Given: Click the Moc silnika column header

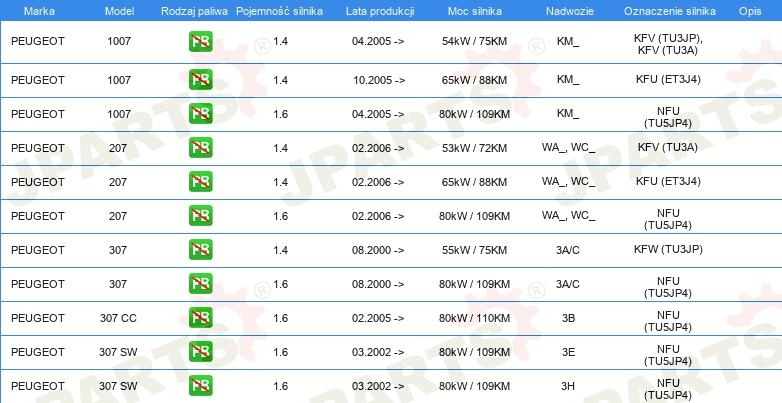Looking at the screenshot, I should (475, 11).
